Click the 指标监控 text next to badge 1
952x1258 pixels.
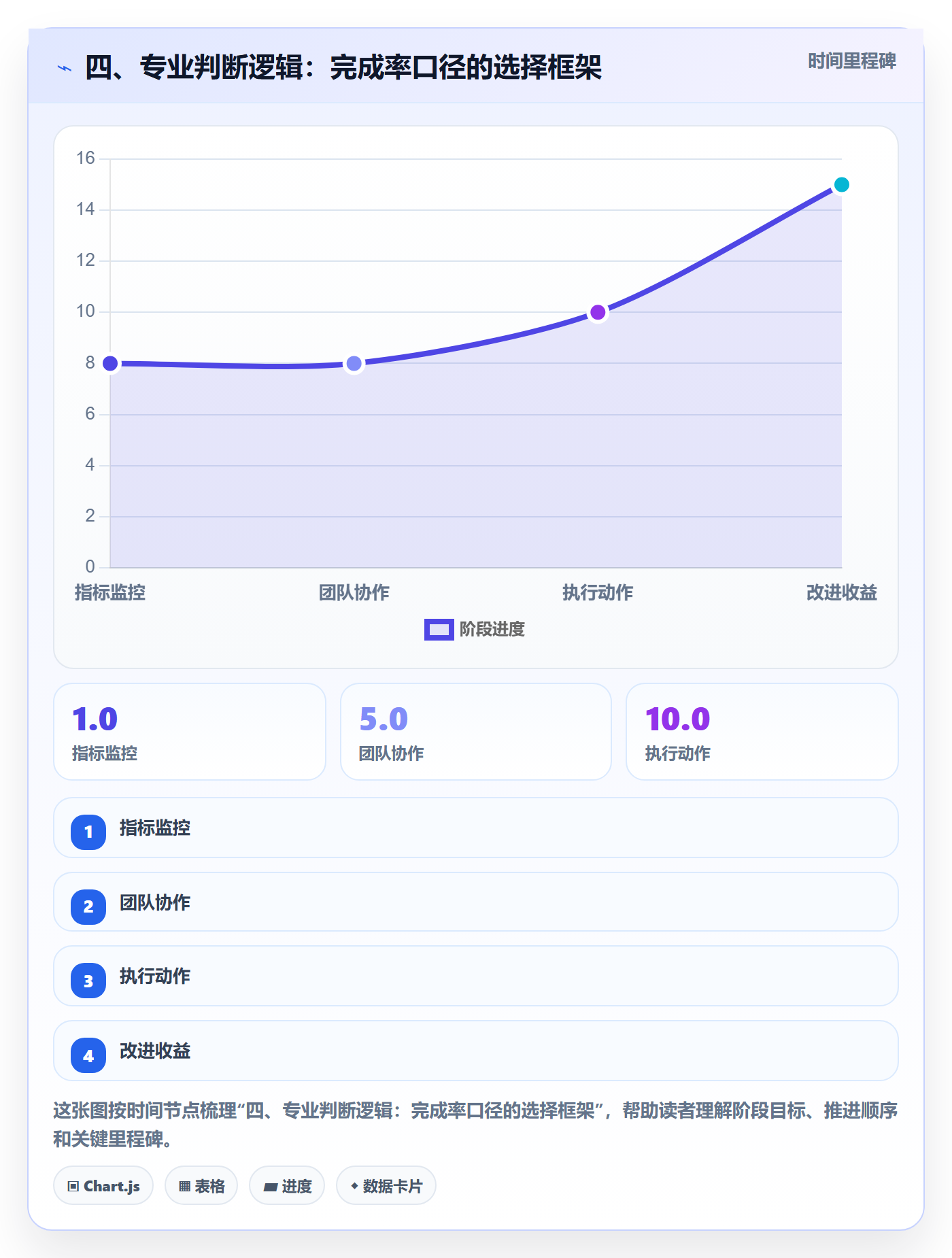[x=155, y=828]
